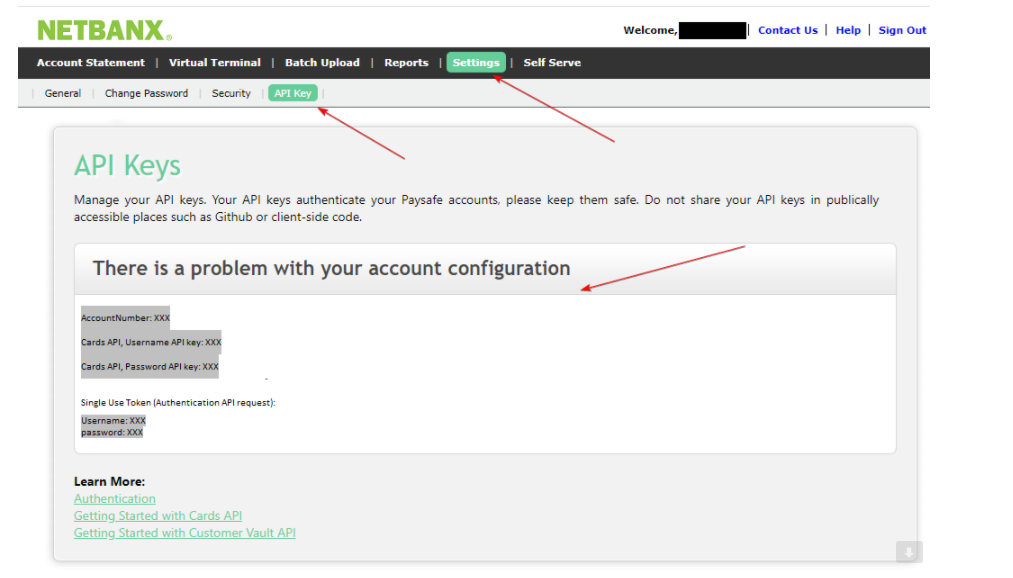The image size is (1013, 578).
Task: Open the Virtual Terminal menu
Action: 214,63
